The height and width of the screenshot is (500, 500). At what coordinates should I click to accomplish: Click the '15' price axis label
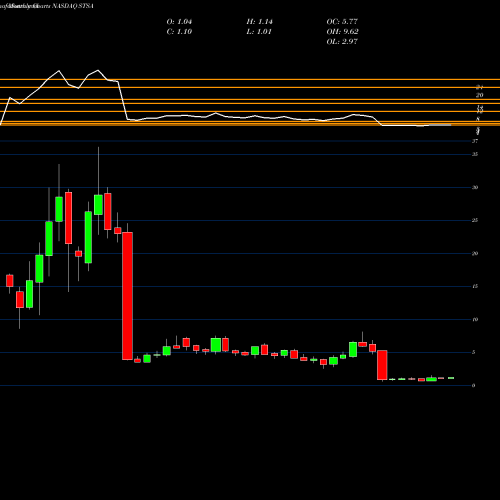(x=475, y=286)
